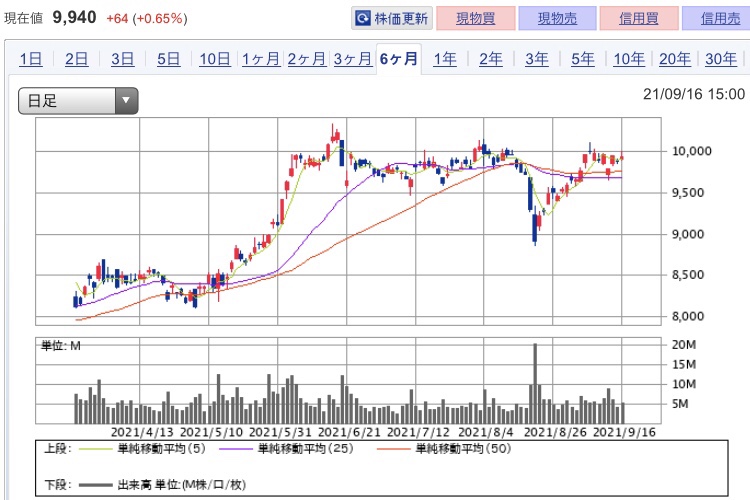Click the 株価更新 button
This screenshot has height=500, width=750.
click(392, 19)
